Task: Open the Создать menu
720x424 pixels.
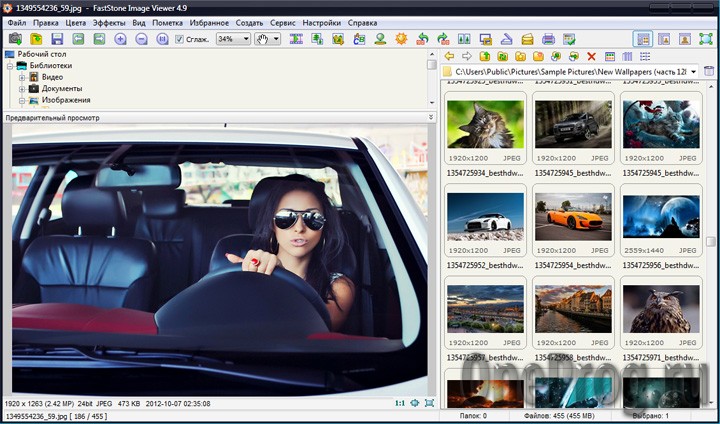Action: (x=249, y=23)
